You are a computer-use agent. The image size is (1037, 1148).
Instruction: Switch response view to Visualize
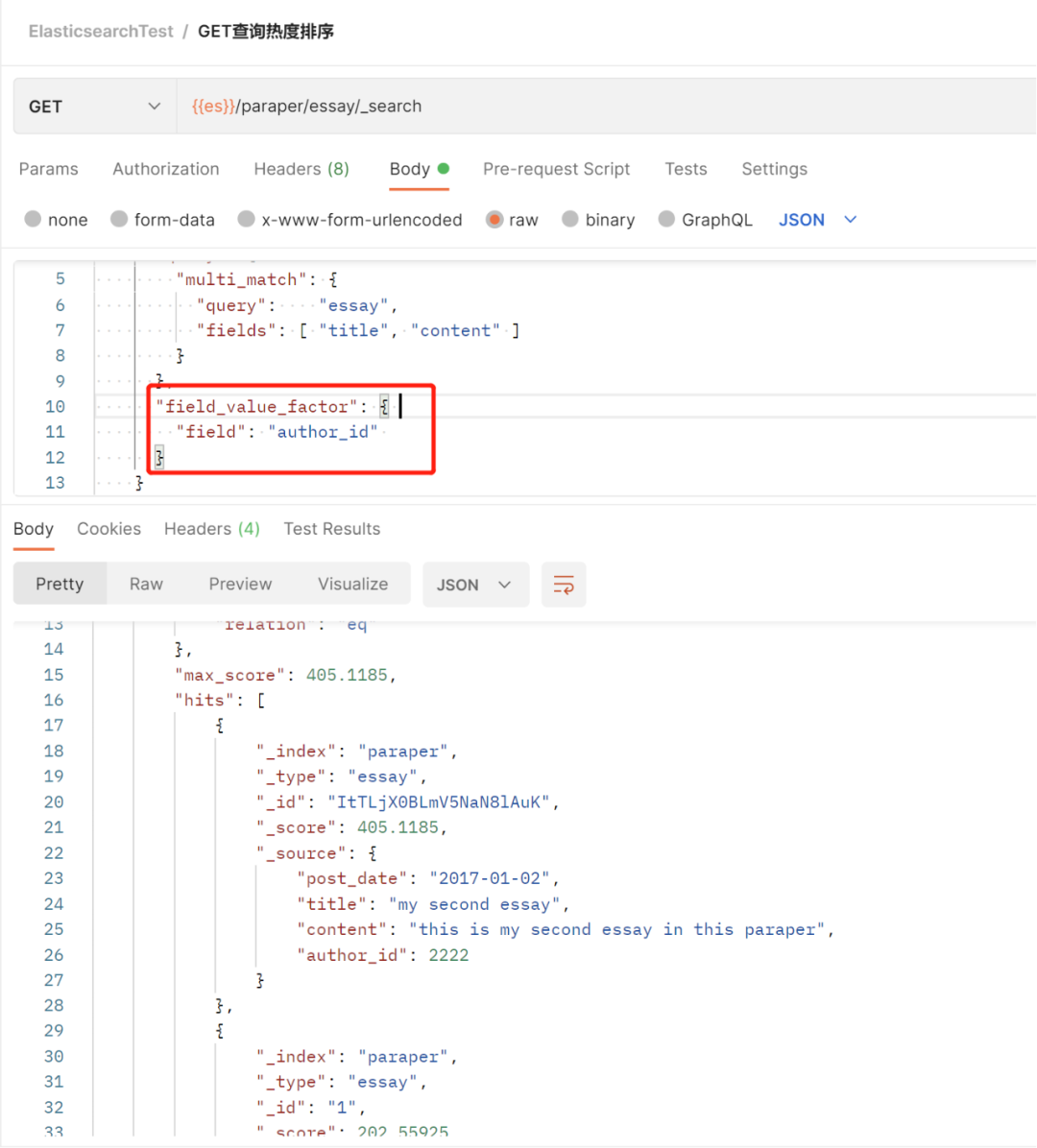point(353,584)
